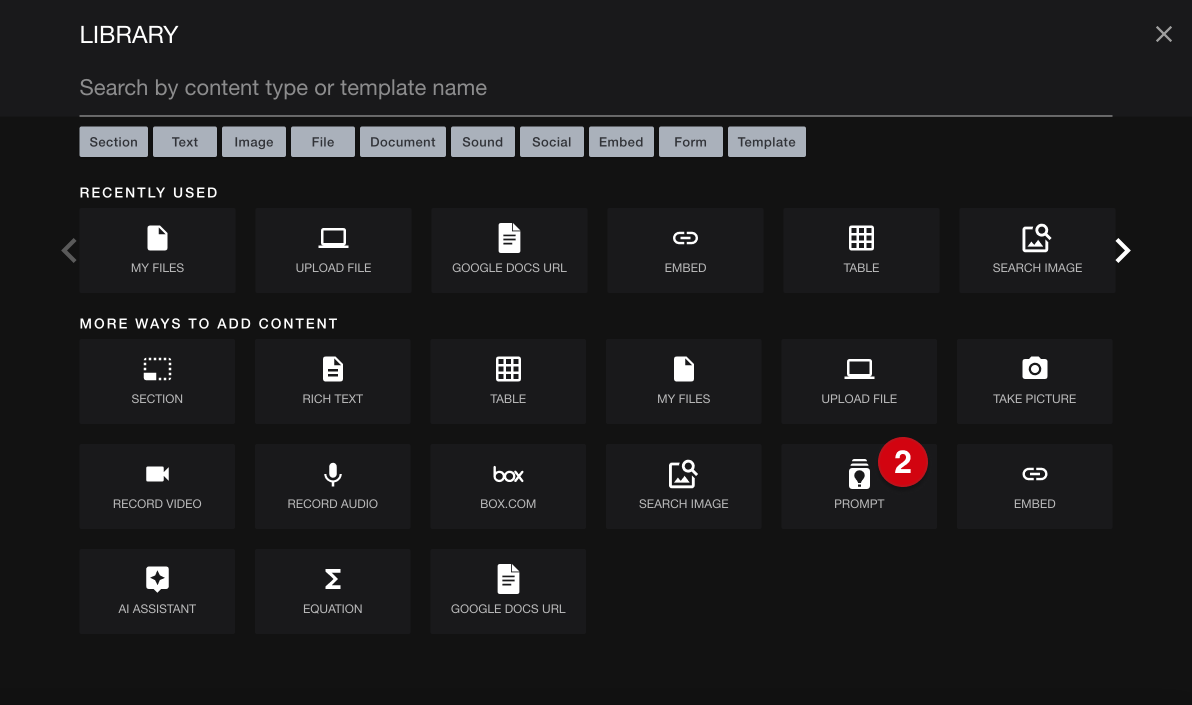The height and width of the screenshot is (705, 1192).
Task: Choose Google Docs URL in Recently Used
Action: pyautogui.click(x=509, y=250)
